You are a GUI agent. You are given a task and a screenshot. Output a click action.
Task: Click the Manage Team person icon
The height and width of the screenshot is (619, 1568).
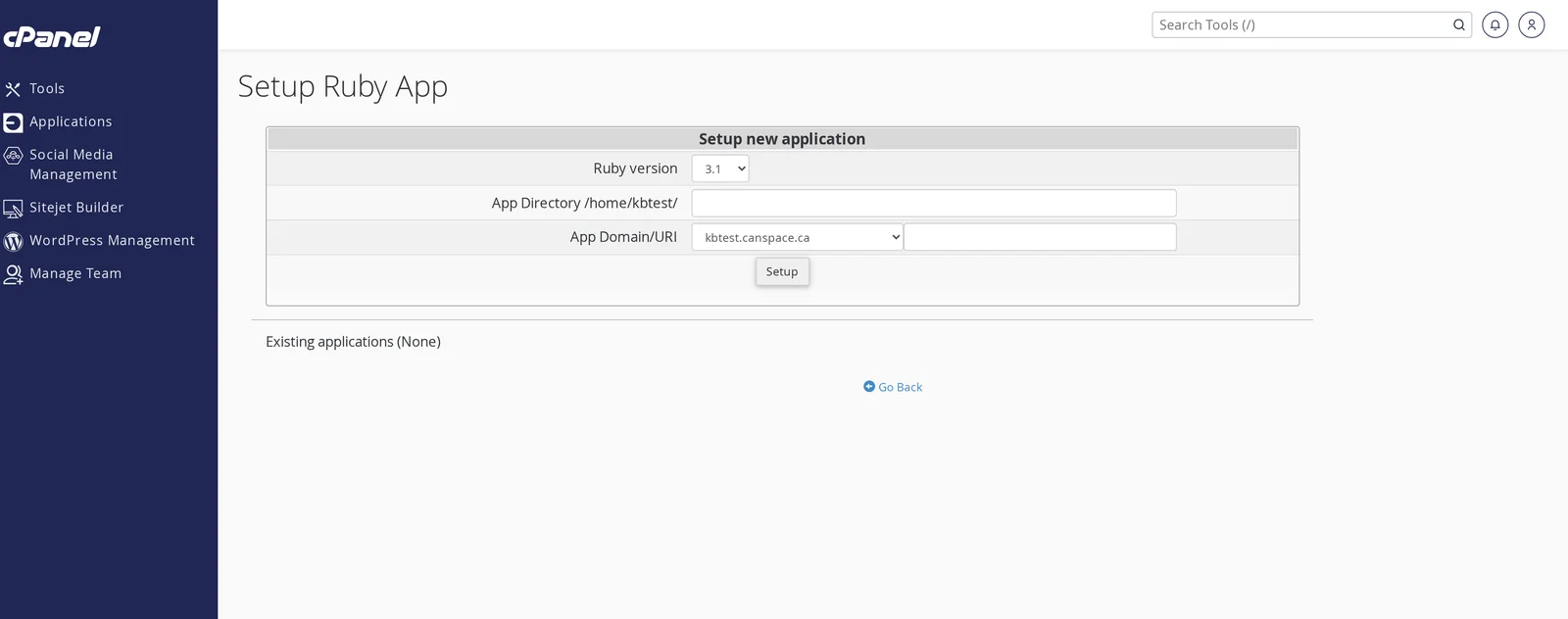13,274
